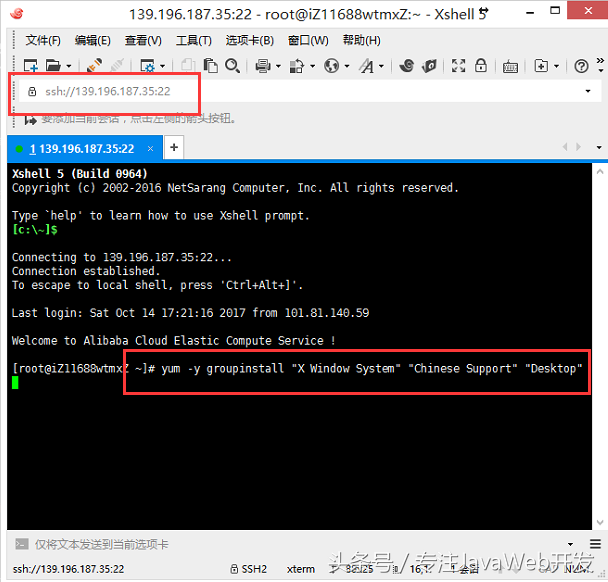The height and width of the screenshot is (582, 608).
Task: Expand the Font dropdown arrow
Action: (x=381, y=66)
